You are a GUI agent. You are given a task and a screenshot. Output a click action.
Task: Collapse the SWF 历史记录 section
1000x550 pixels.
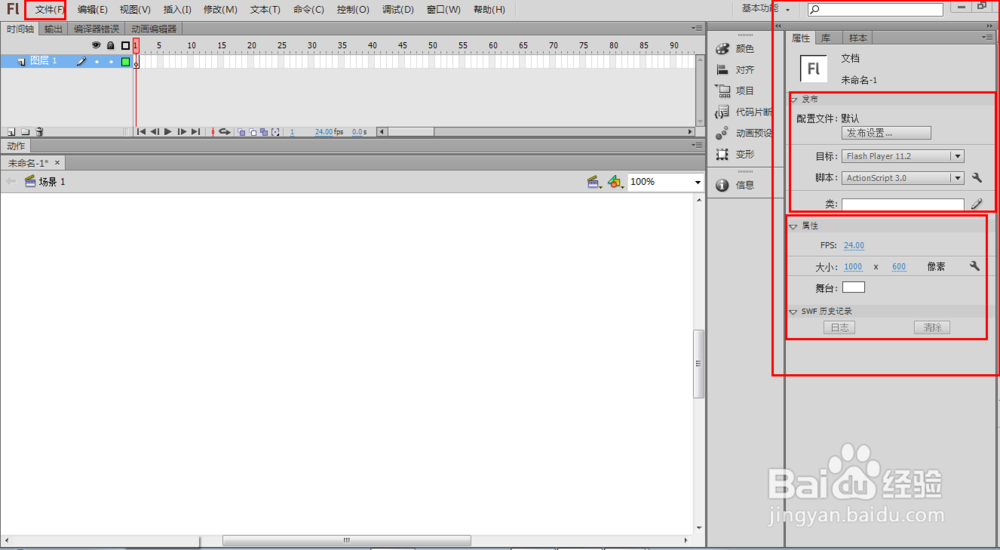[793, 312]
